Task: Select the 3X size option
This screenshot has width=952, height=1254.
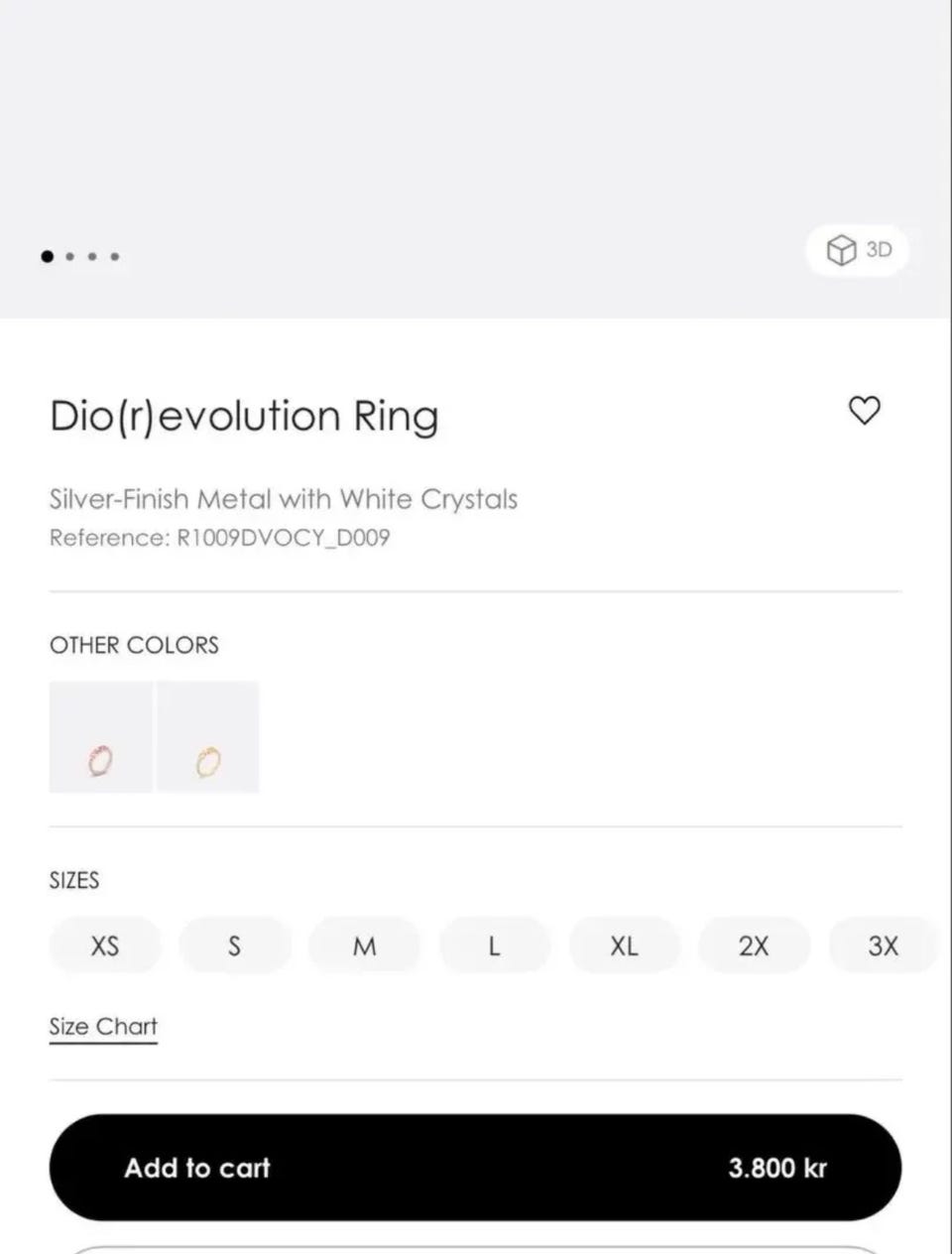Action: 883,945
